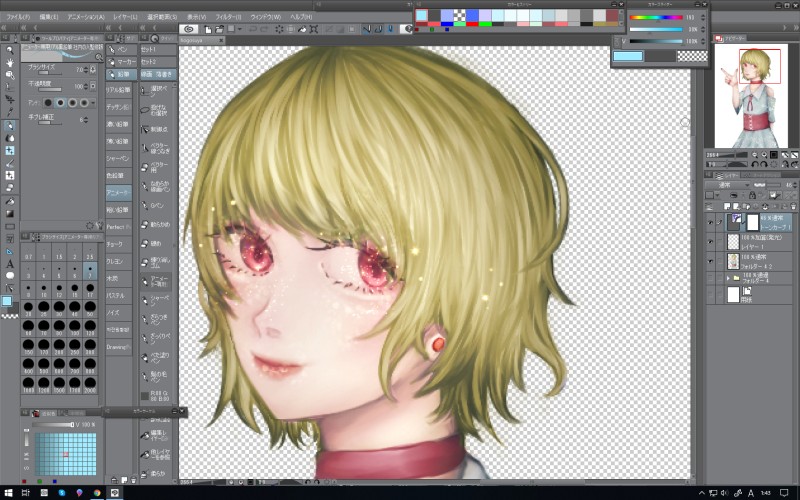Click the Clip Studio launcher icon in the command bar
800x500 pixels.
tap(189, 29)
